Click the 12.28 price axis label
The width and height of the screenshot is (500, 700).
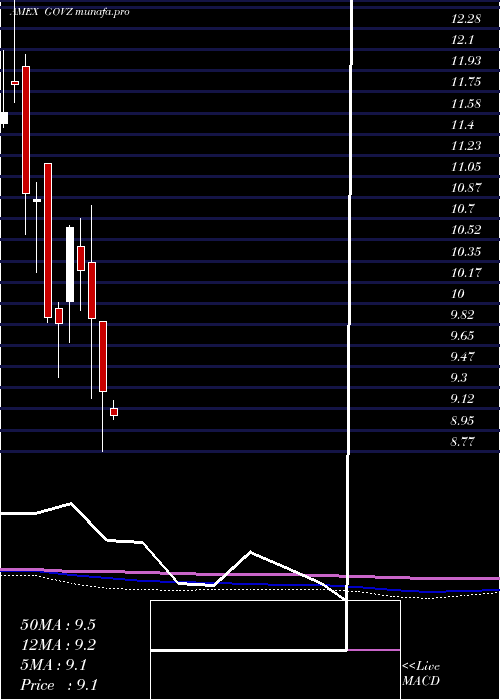tap(466, 19)
